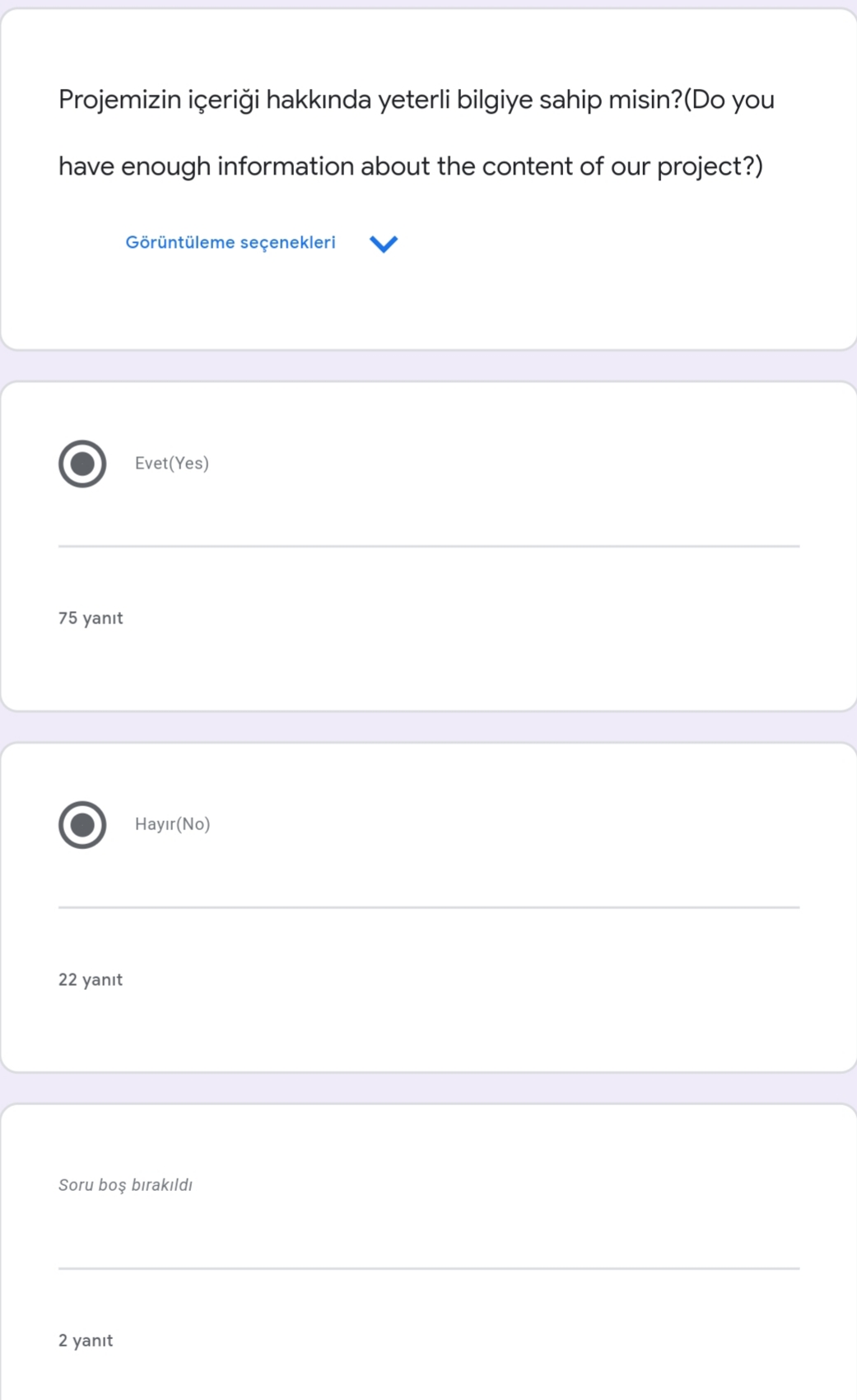857x1400 pixels.
Task: Click the divider line below Hayır(No)
Action: pos(429,908)
